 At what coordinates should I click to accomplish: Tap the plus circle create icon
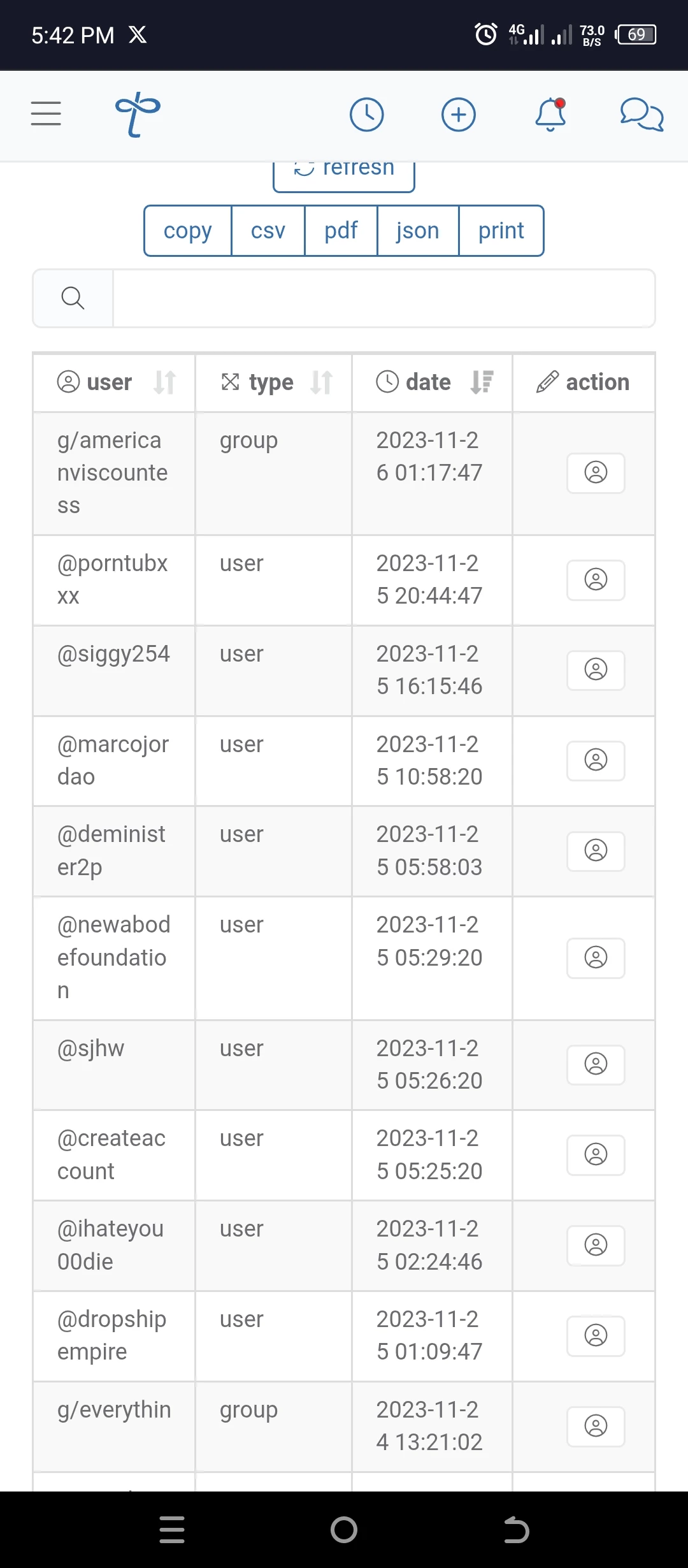pos(459,115)
